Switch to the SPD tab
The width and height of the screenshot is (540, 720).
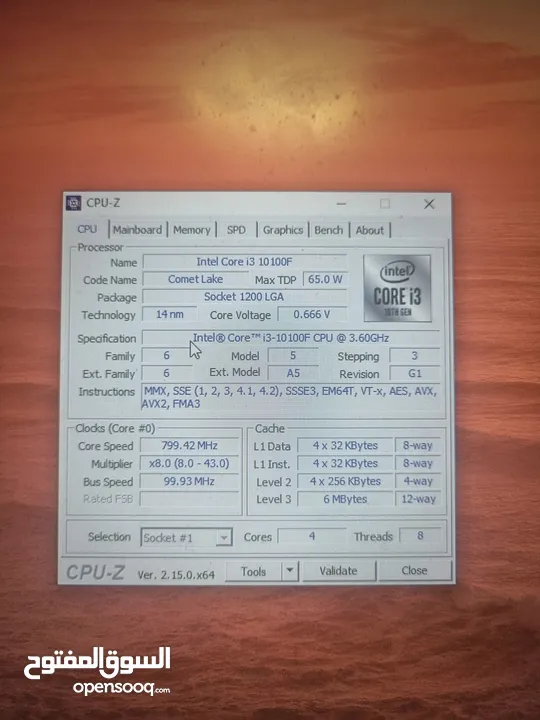(x=236, y=230)
